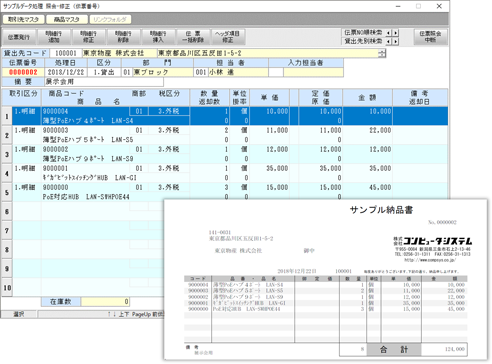492x364 pixels.
Task: Click product code 9000001 in row 4
Action: (55, 168)
